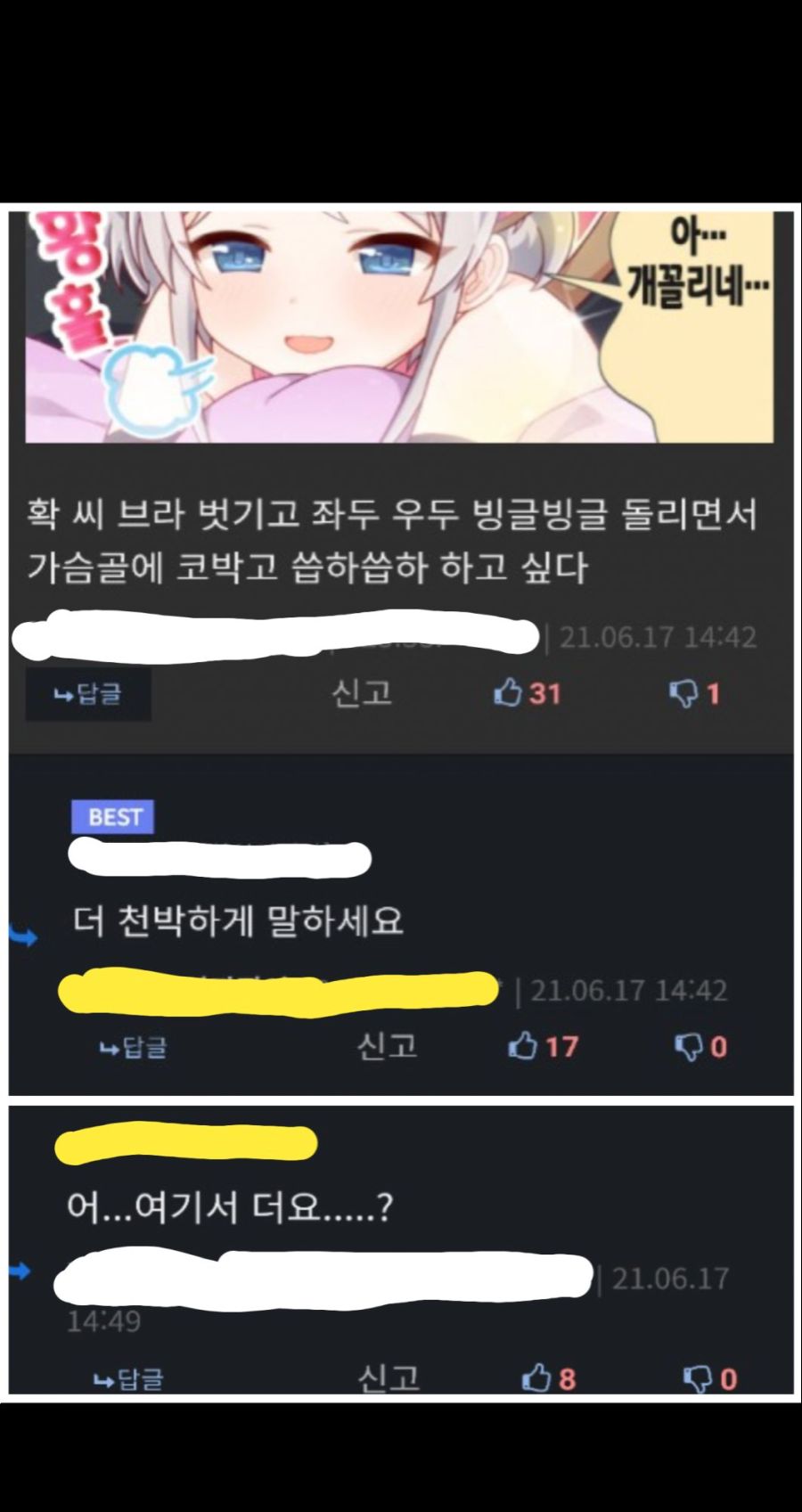The height and width of the screenshot is (1512, 802).
Task: Select the reply text 더 천박하게 말하세요
Action: click(238, 920)
